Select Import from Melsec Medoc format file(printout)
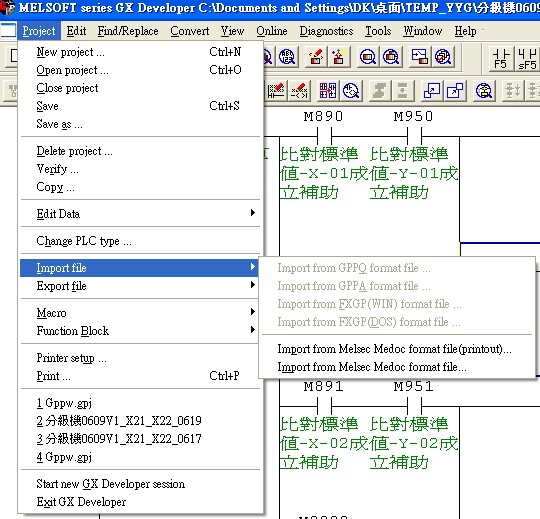Viewport: 540px width, 519px height. 395,349
